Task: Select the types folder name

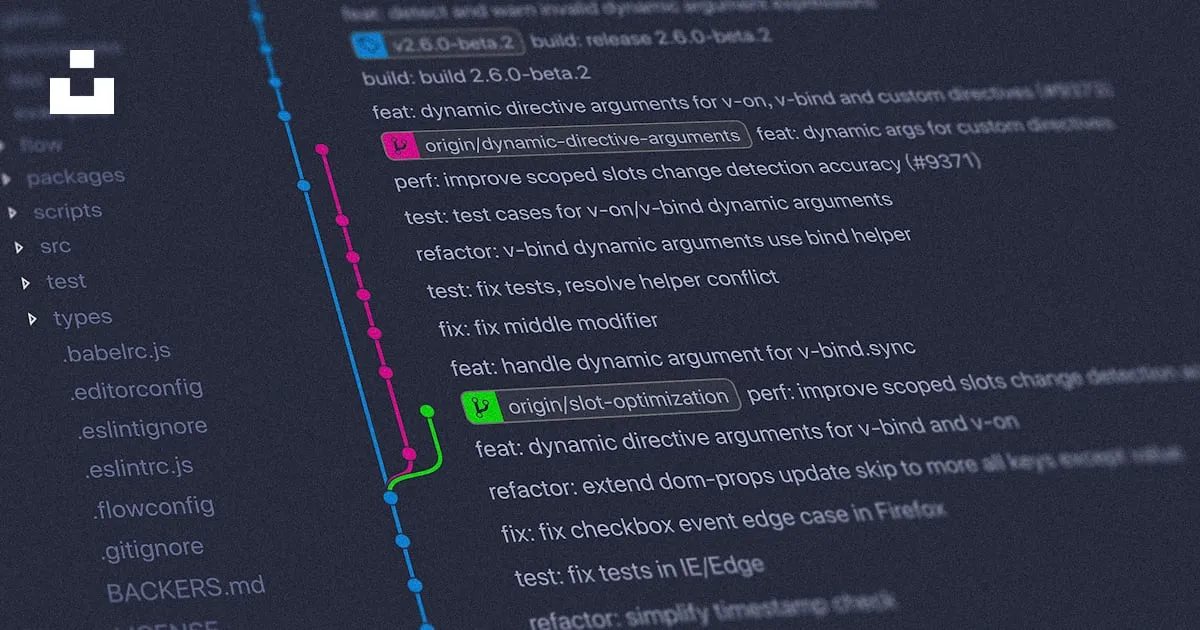Action: click(82, 318)
